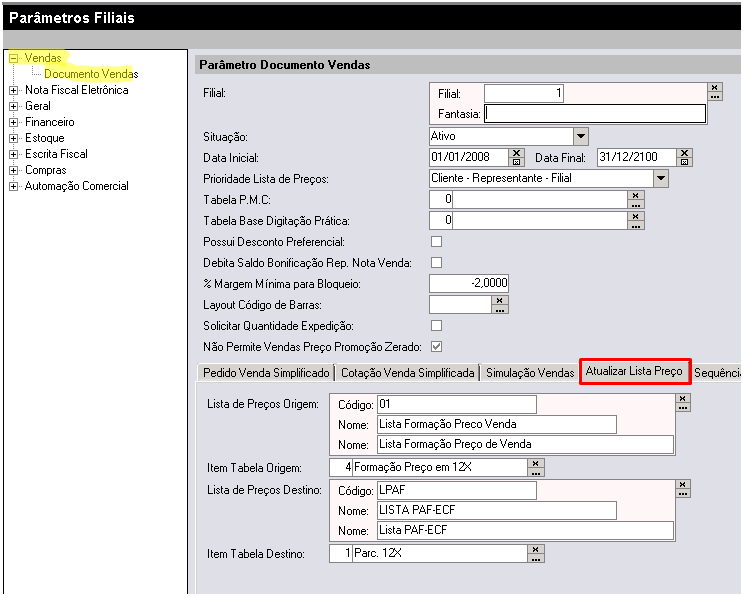Viewport: 743px width, 596px height.
Task: Select the Atualizar Lista Preço tab
Action: click(634, 371)
